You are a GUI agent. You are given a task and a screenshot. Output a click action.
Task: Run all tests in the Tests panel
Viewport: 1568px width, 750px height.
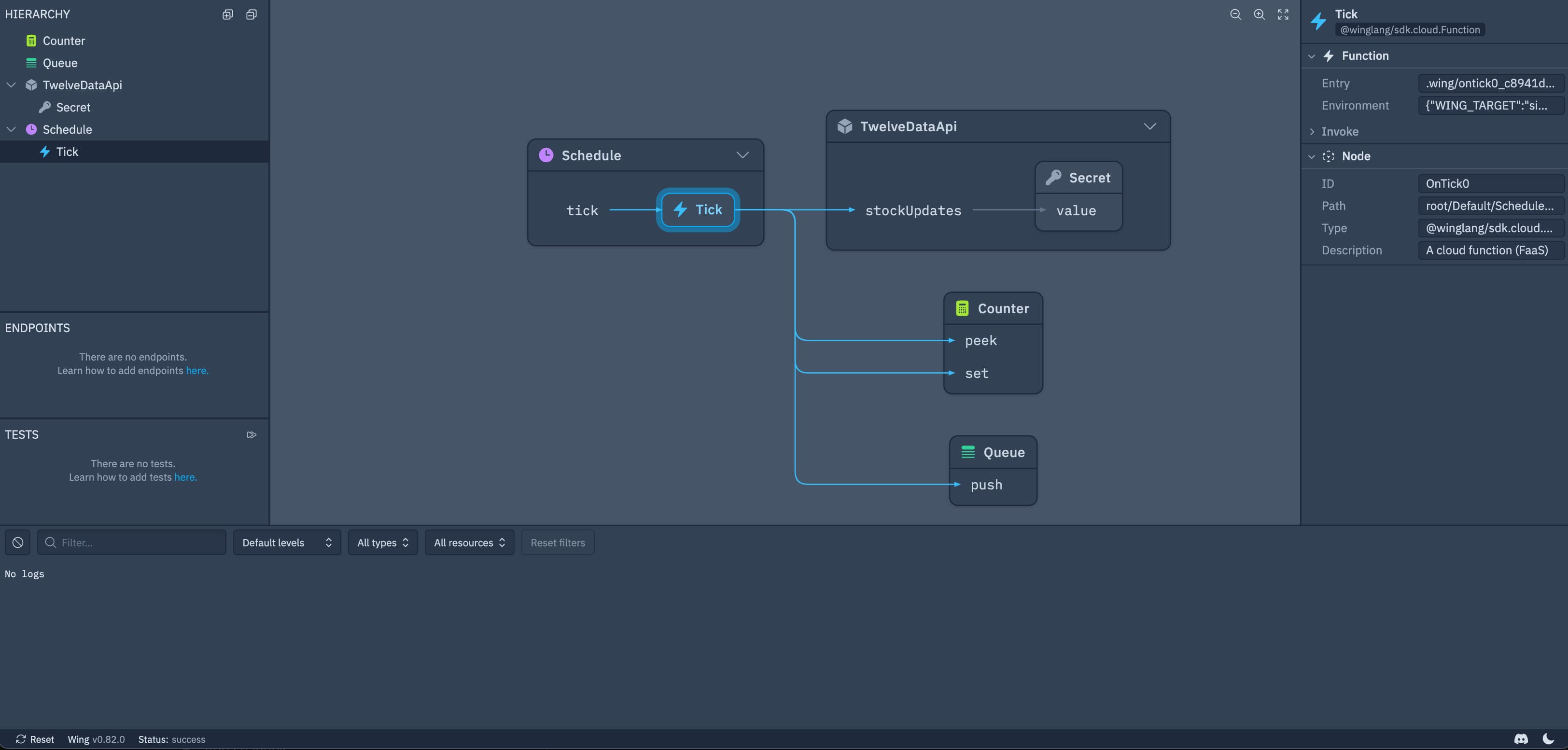tap(252, 434)
